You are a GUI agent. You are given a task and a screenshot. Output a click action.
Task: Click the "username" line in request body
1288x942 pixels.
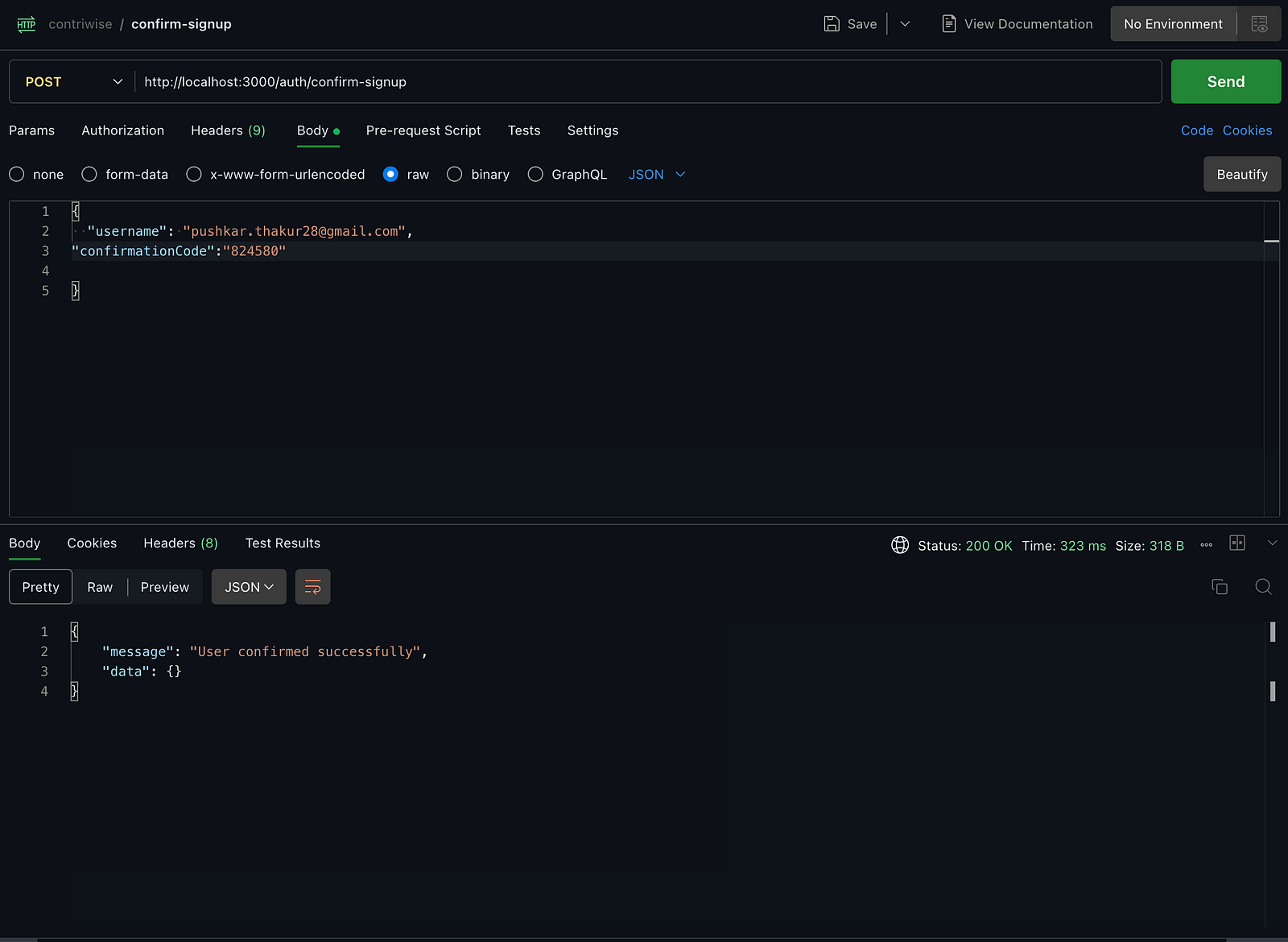(250, 231)
